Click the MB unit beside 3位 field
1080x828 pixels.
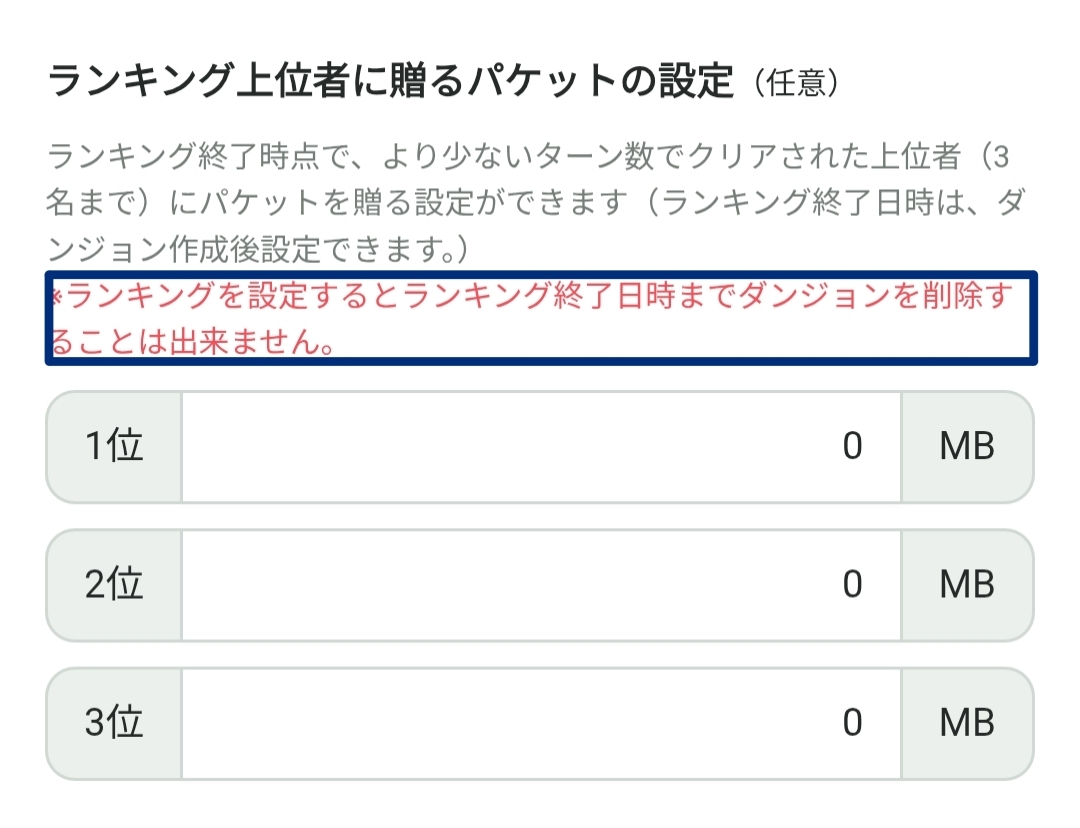(966, 722)
